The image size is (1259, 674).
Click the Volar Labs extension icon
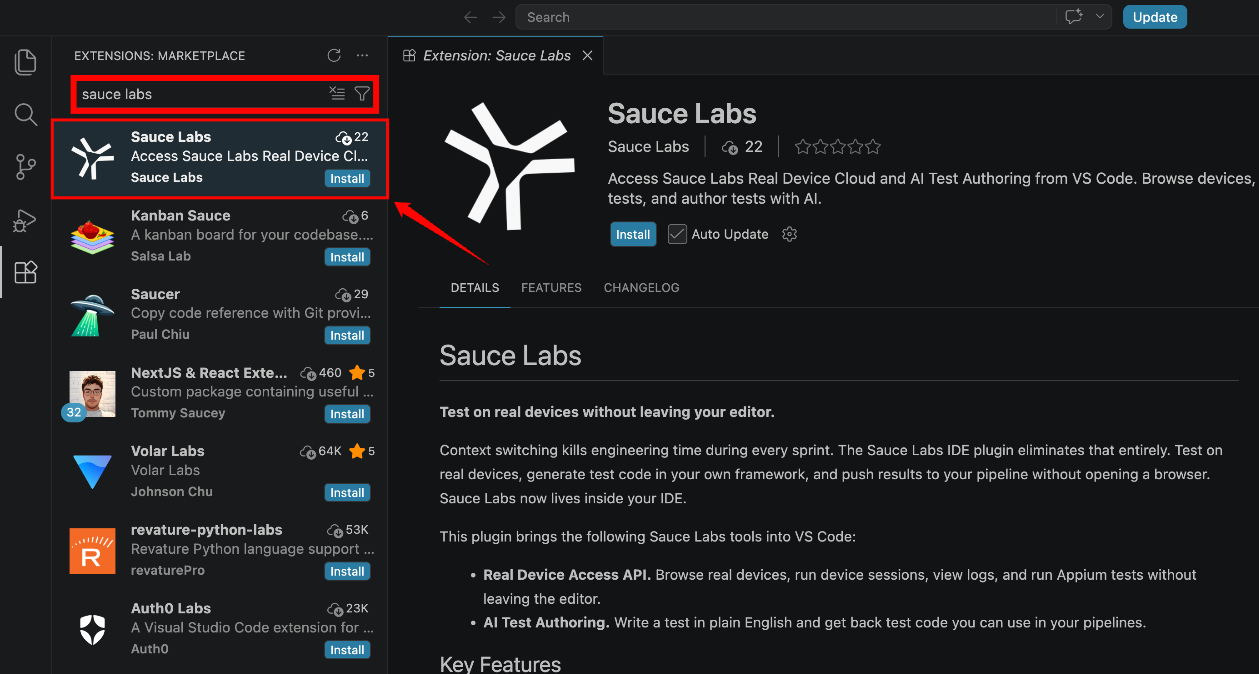click(x=92, y=472)
